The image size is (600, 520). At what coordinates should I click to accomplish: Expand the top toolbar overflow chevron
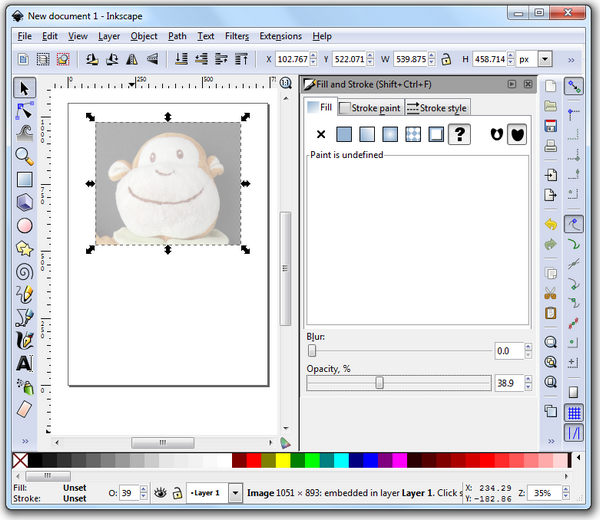pos(571,60)
